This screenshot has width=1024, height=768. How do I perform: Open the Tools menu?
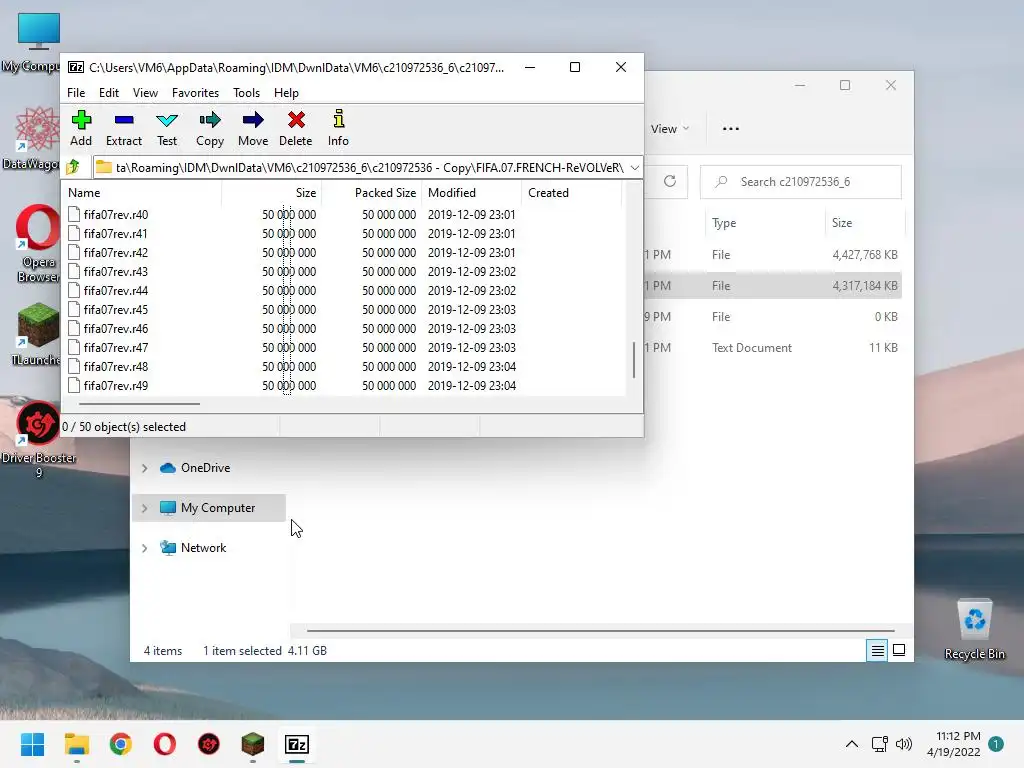click(x=246, y=93)
